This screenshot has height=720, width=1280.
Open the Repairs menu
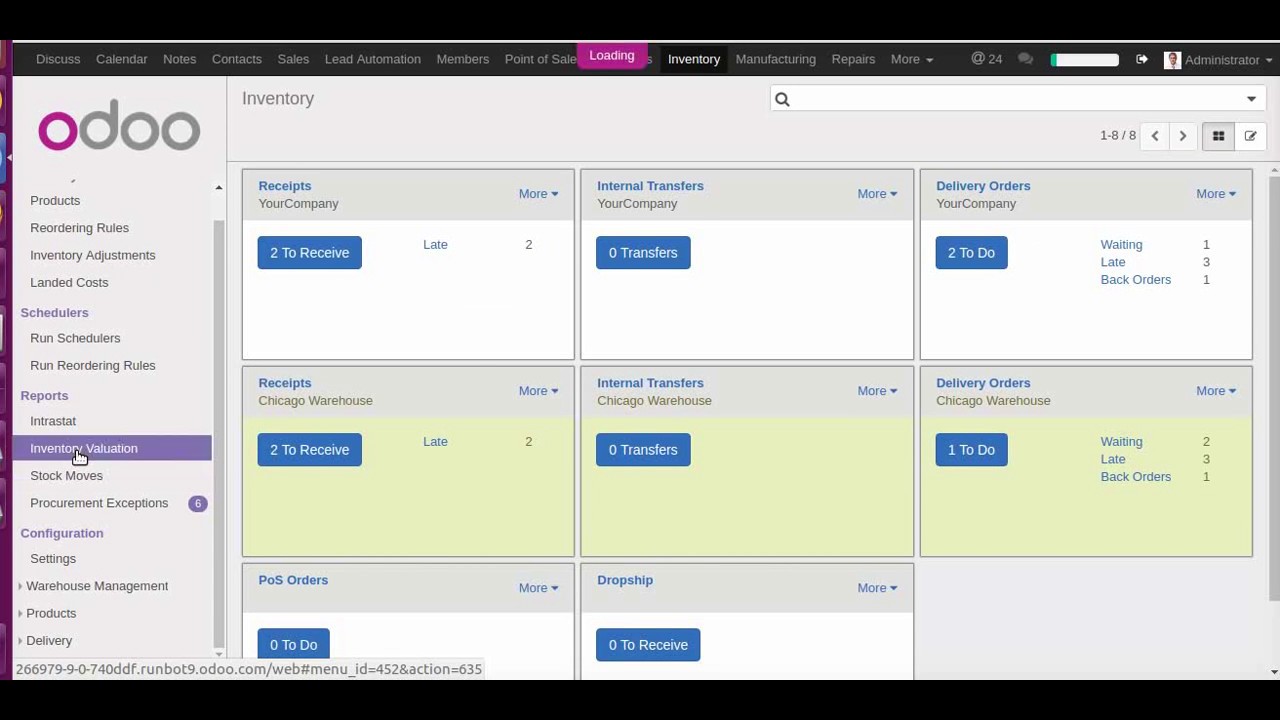853,59
